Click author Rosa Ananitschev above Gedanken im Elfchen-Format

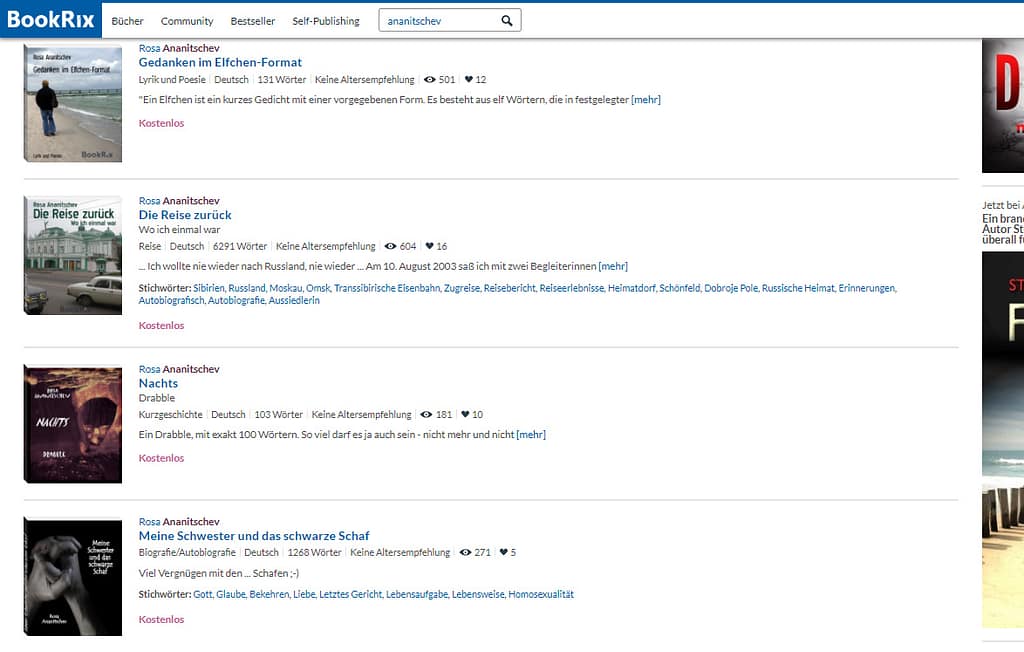coord(179,48)
